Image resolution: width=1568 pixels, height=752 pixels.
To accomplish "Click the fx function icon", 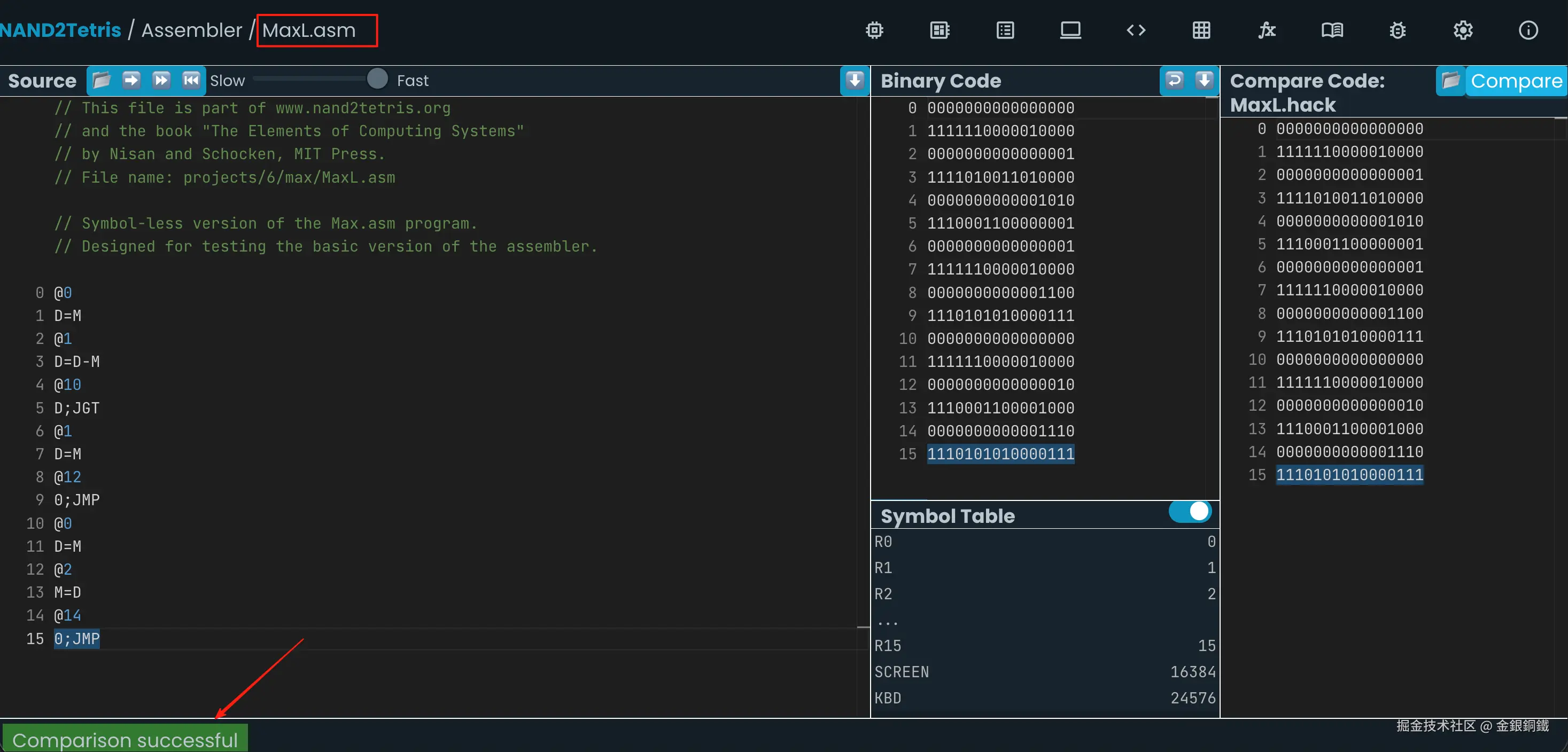I will coord(1267,30).
